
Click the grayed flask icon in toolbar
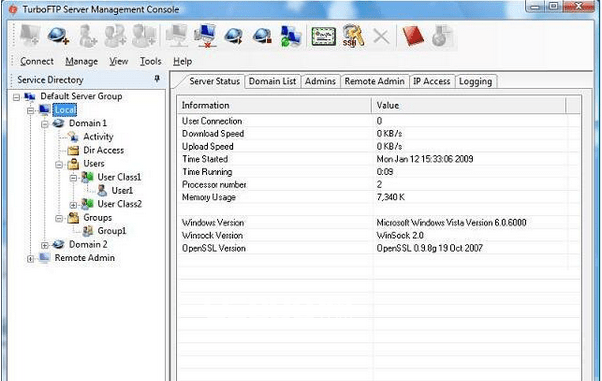click(x=442, y=36)
